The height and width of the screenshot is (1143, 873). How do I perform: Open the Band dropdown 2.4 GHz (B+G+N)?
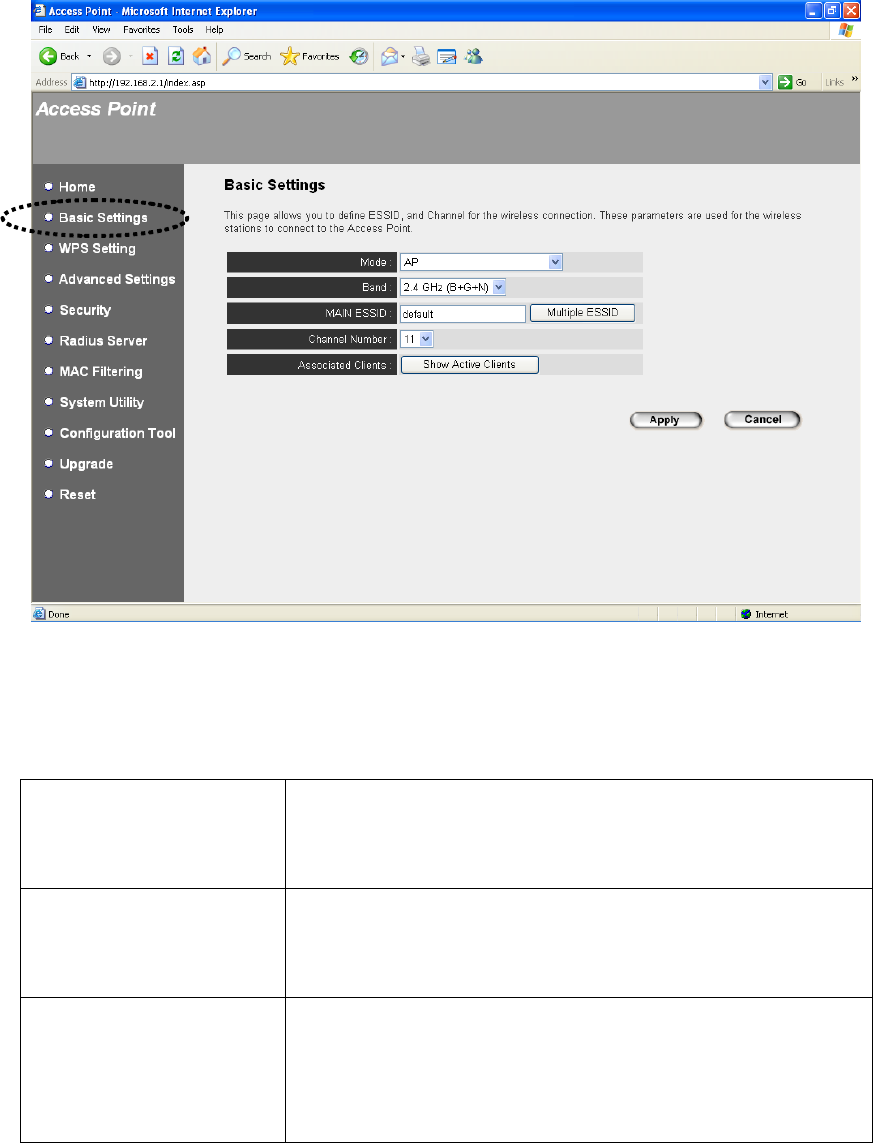pos(453,287)
